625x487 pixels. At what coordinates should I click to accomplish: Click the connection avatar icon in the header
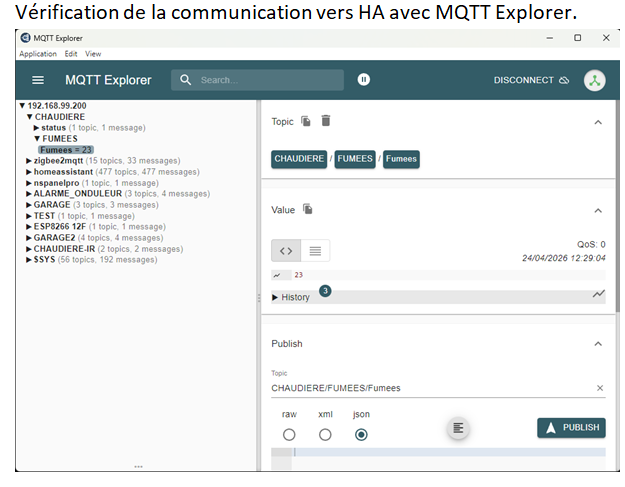click(595, 80)
